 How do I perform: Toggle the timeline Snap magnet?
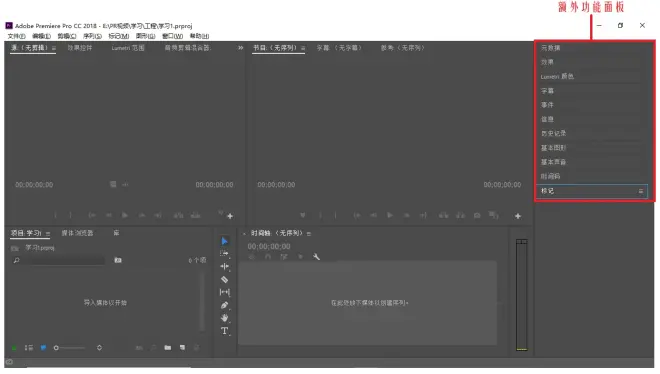tap(268, 257)
